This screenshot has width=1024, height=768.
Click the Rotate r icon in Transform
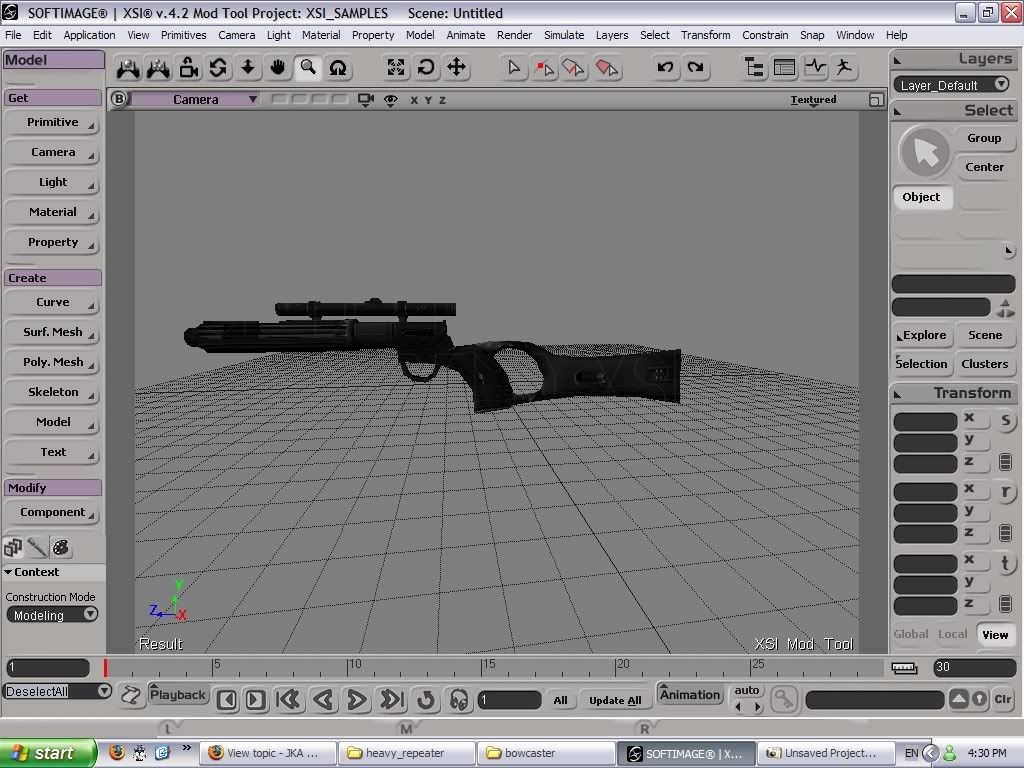point(1006,492)
